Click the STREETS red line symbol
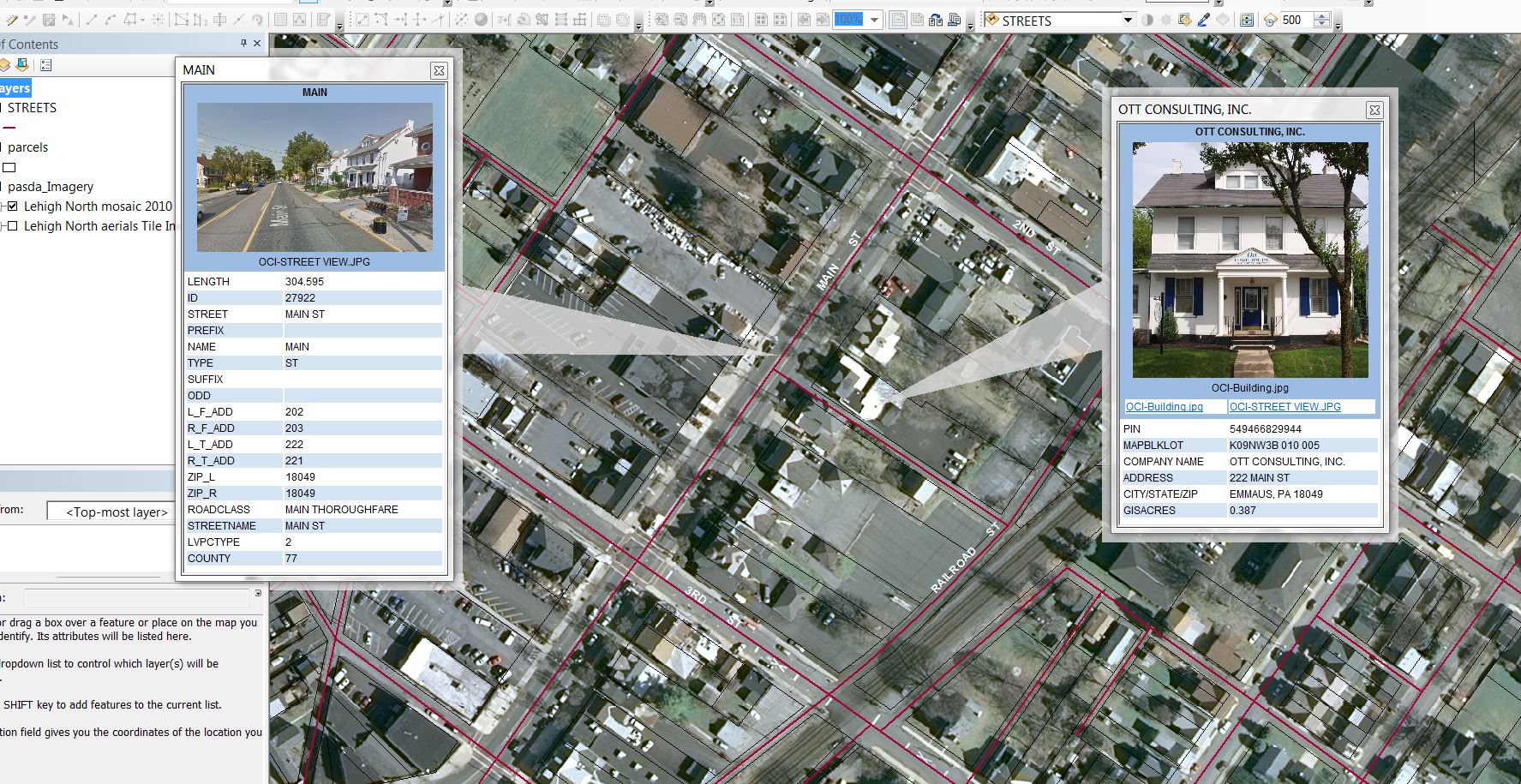Image resolution: width=1521 pixels, height=784 pixels. pyautogui.click(x=9, y=128)
